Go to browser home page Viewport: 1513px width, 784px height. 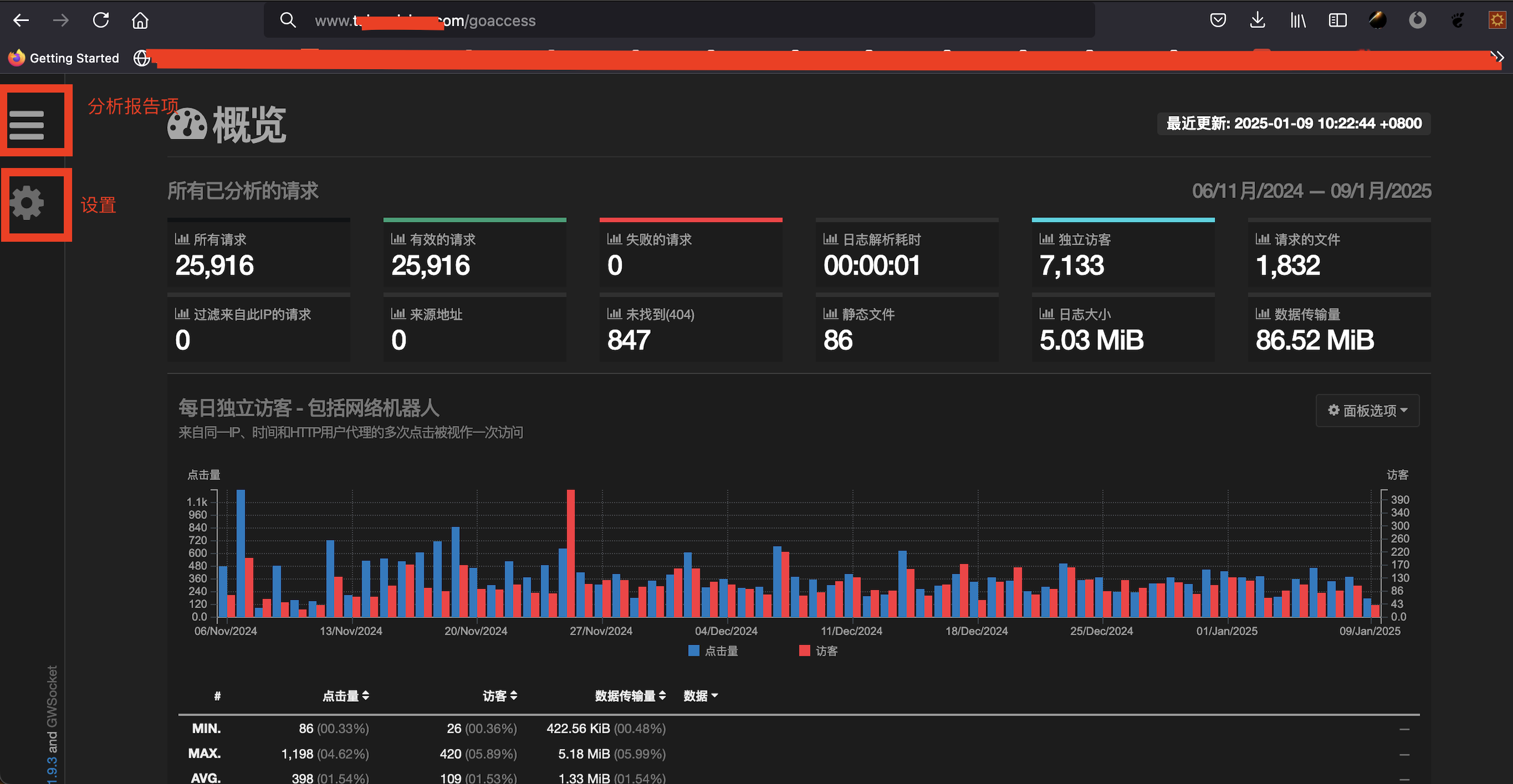(140, 21)
